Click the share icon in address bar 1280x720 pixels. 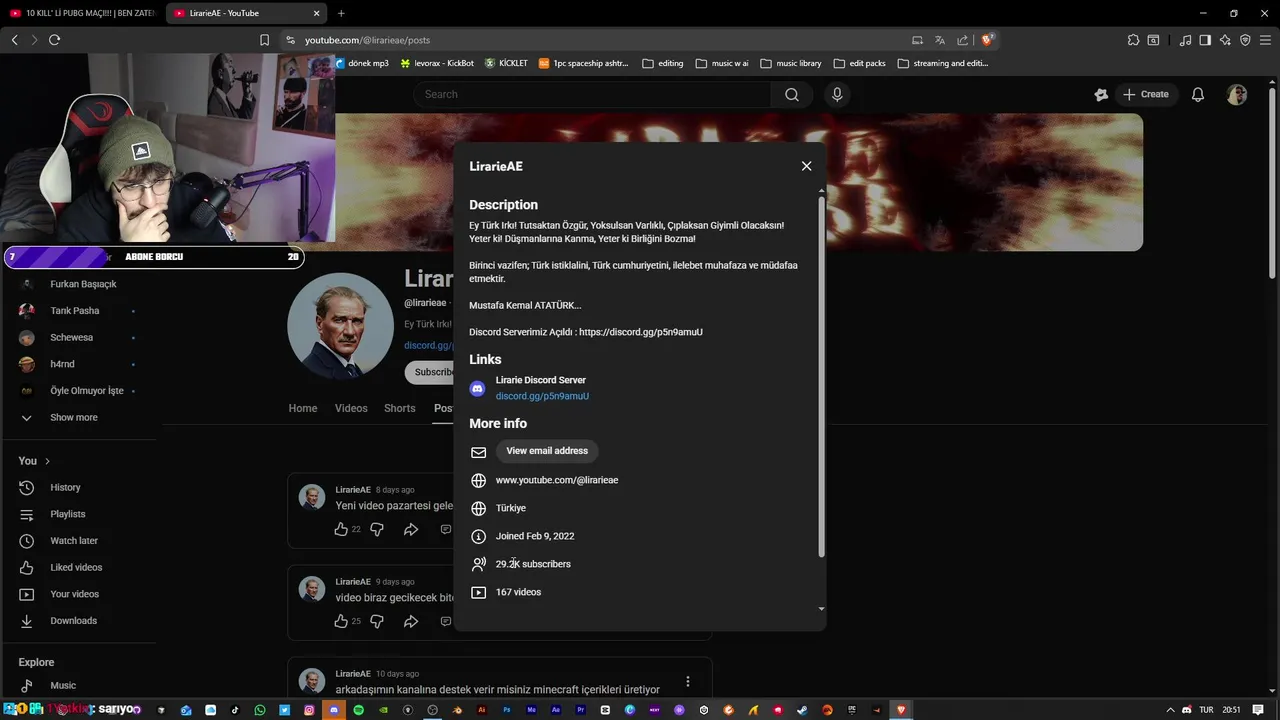962,40
